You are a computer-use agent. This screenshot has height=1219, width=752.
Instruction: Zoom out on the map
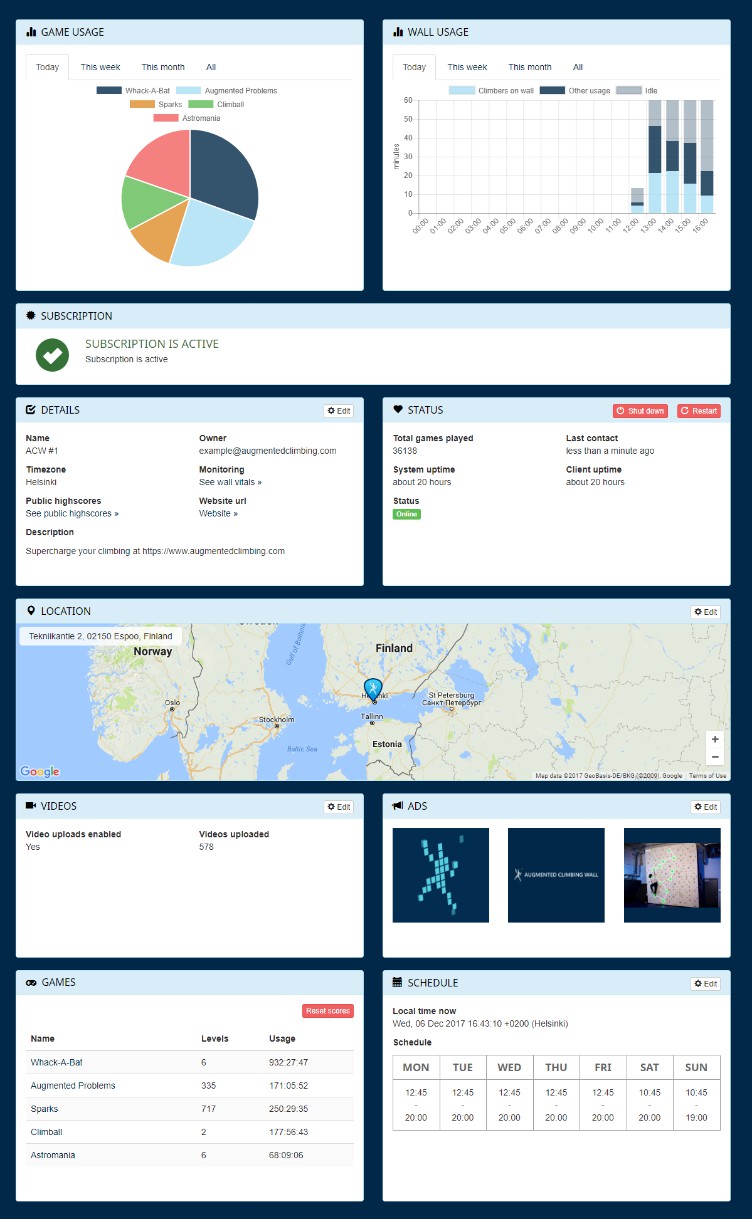[714, 758]
